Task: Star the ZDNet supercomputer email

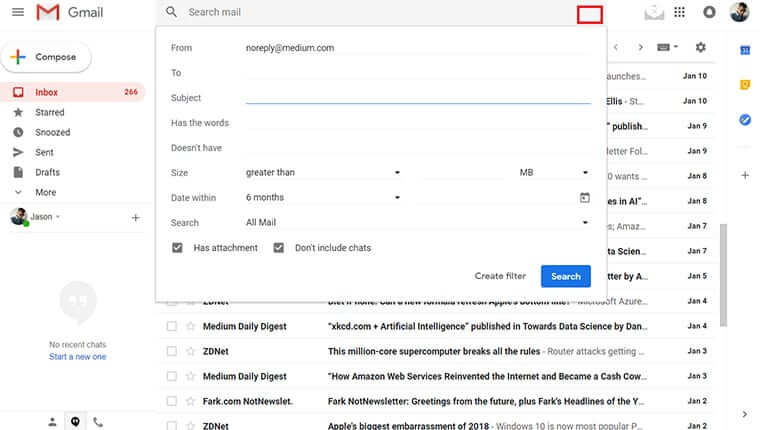Action: (190, 351)
